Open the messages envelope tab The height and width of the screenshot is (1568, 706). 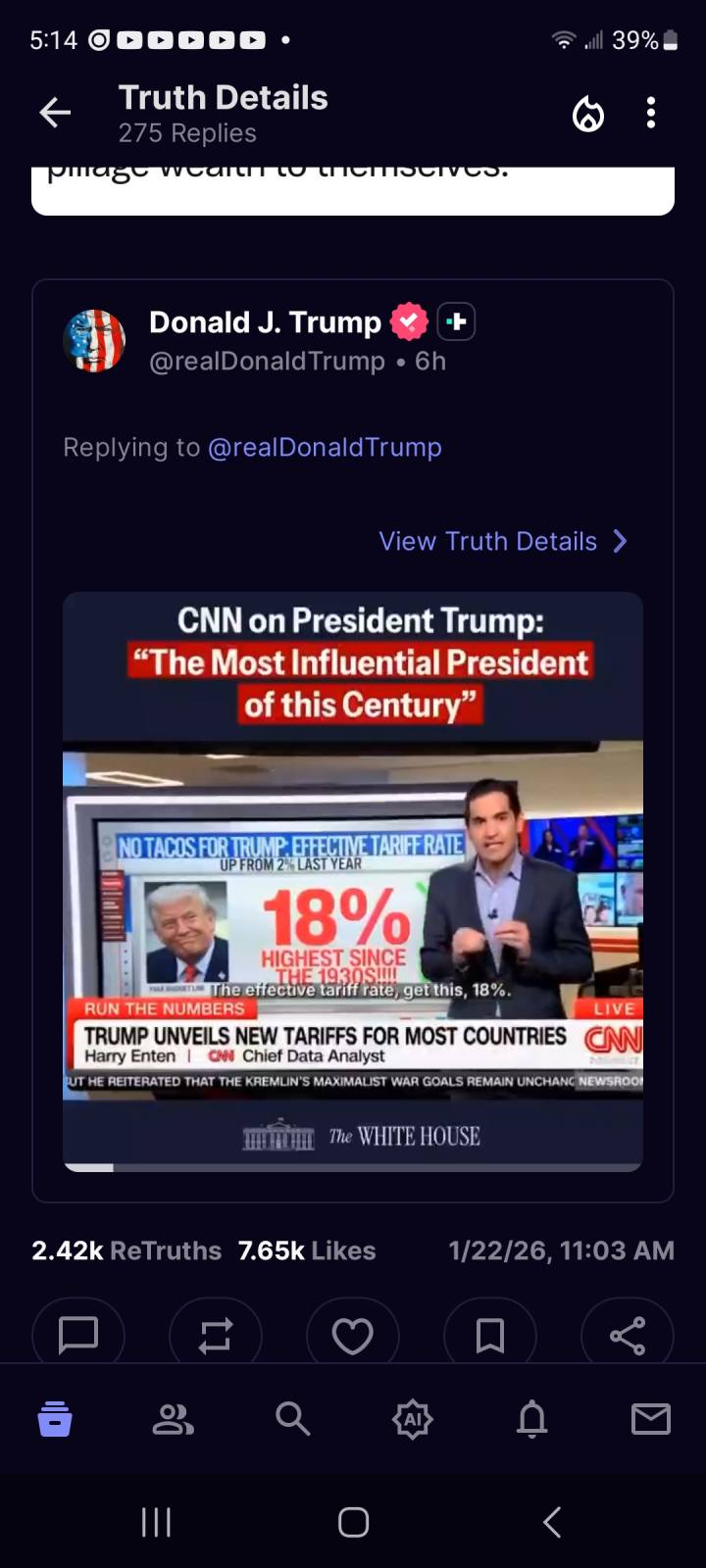[x=651, y=1418]
